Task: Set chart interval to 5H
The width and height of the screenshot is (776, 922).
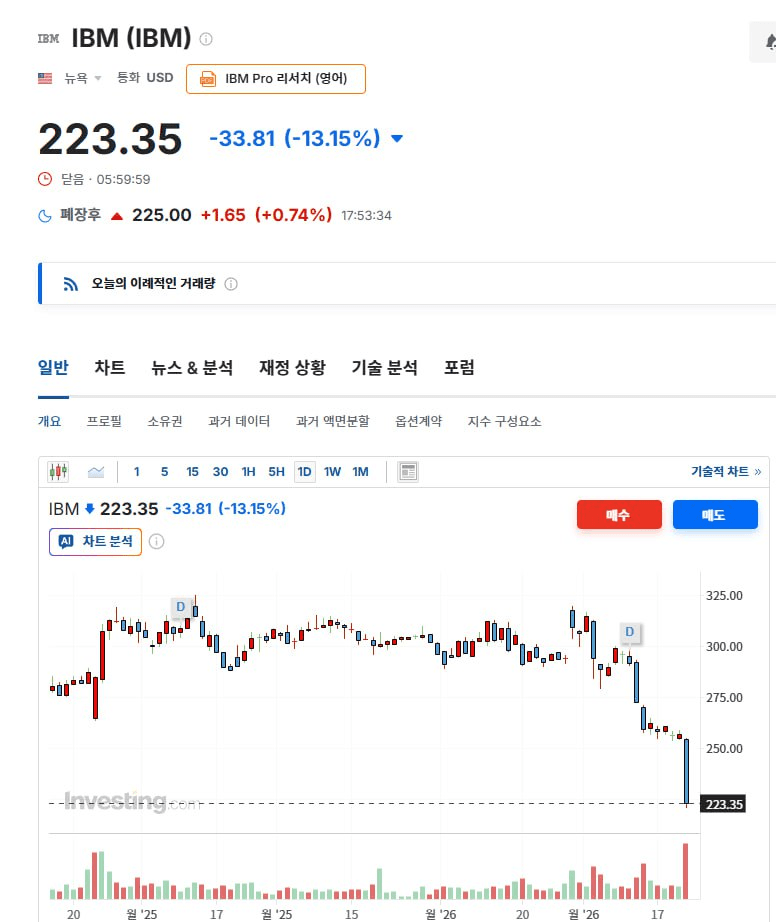Action: click(x=276, y=472)
